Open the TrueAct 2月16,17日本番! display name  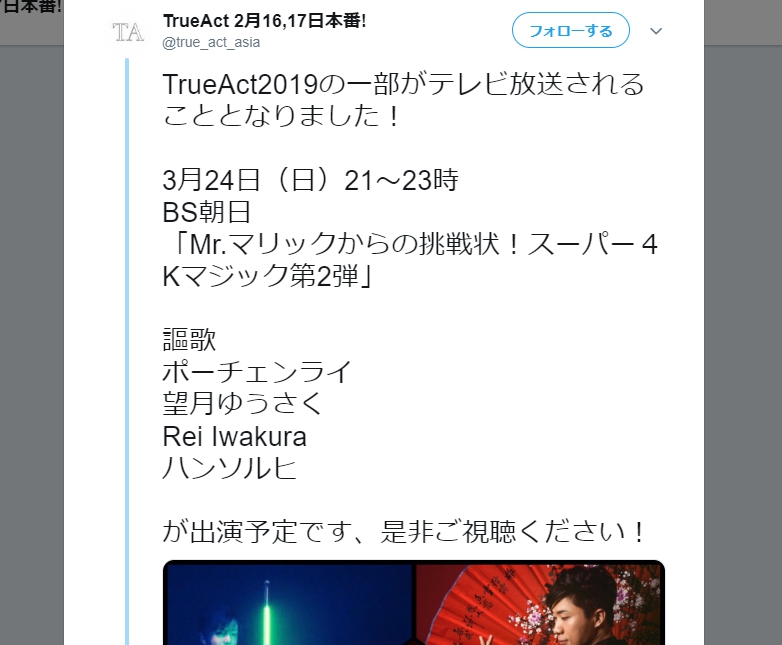265,21
